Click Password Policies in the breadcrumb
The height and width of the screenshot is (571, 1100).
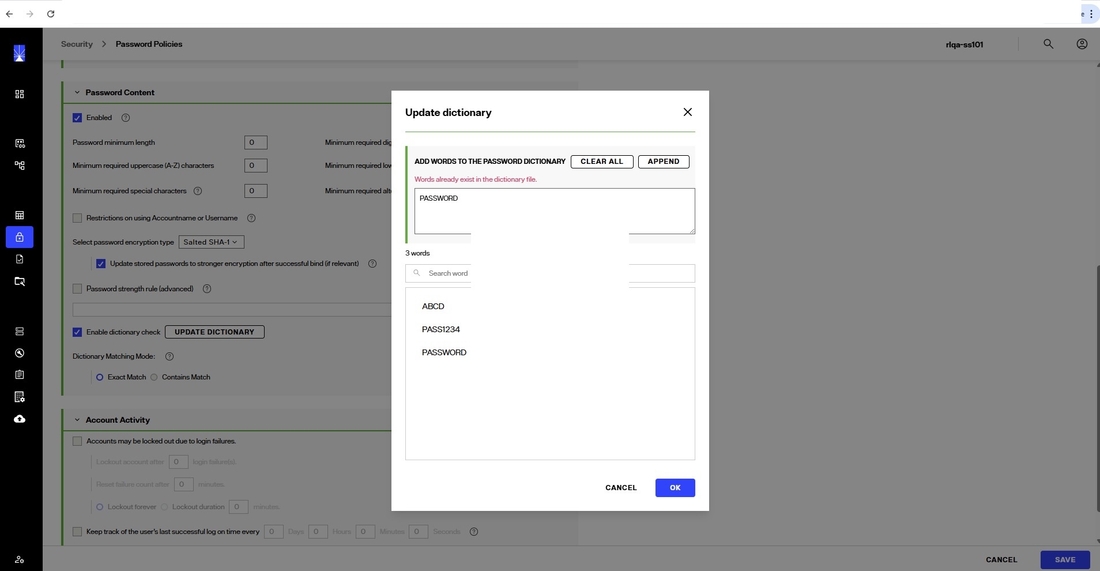[x=149, y=43]
